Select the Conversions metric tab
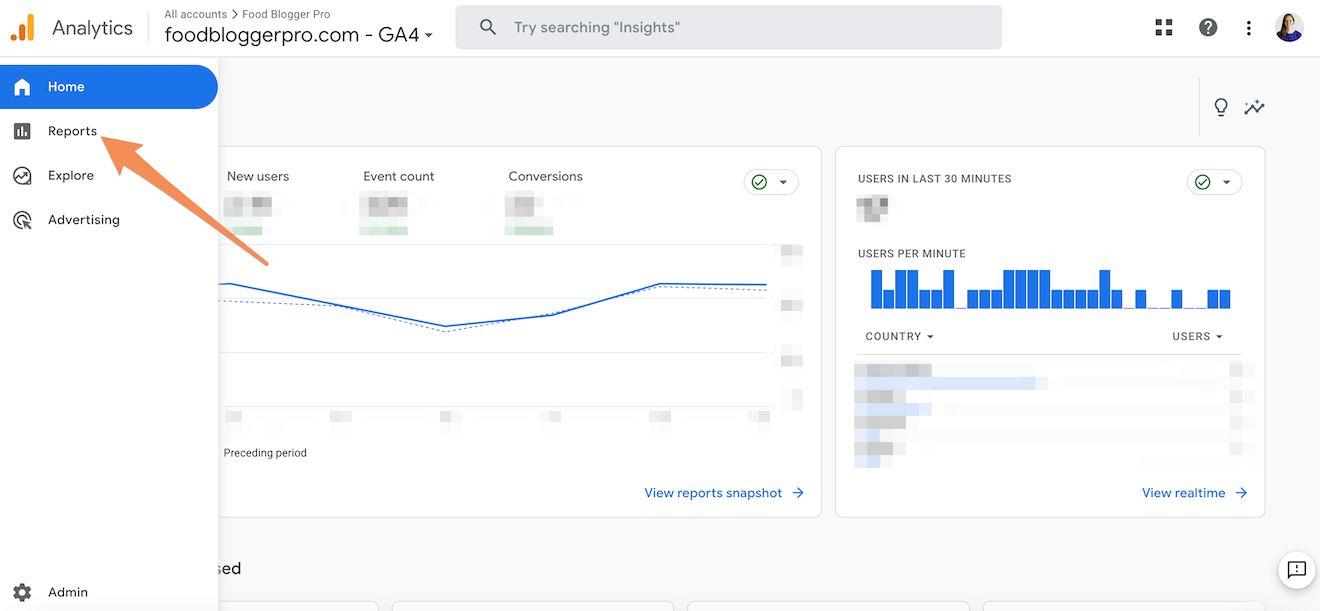Viewport: 1320px width, 611px height. [545, 176]
